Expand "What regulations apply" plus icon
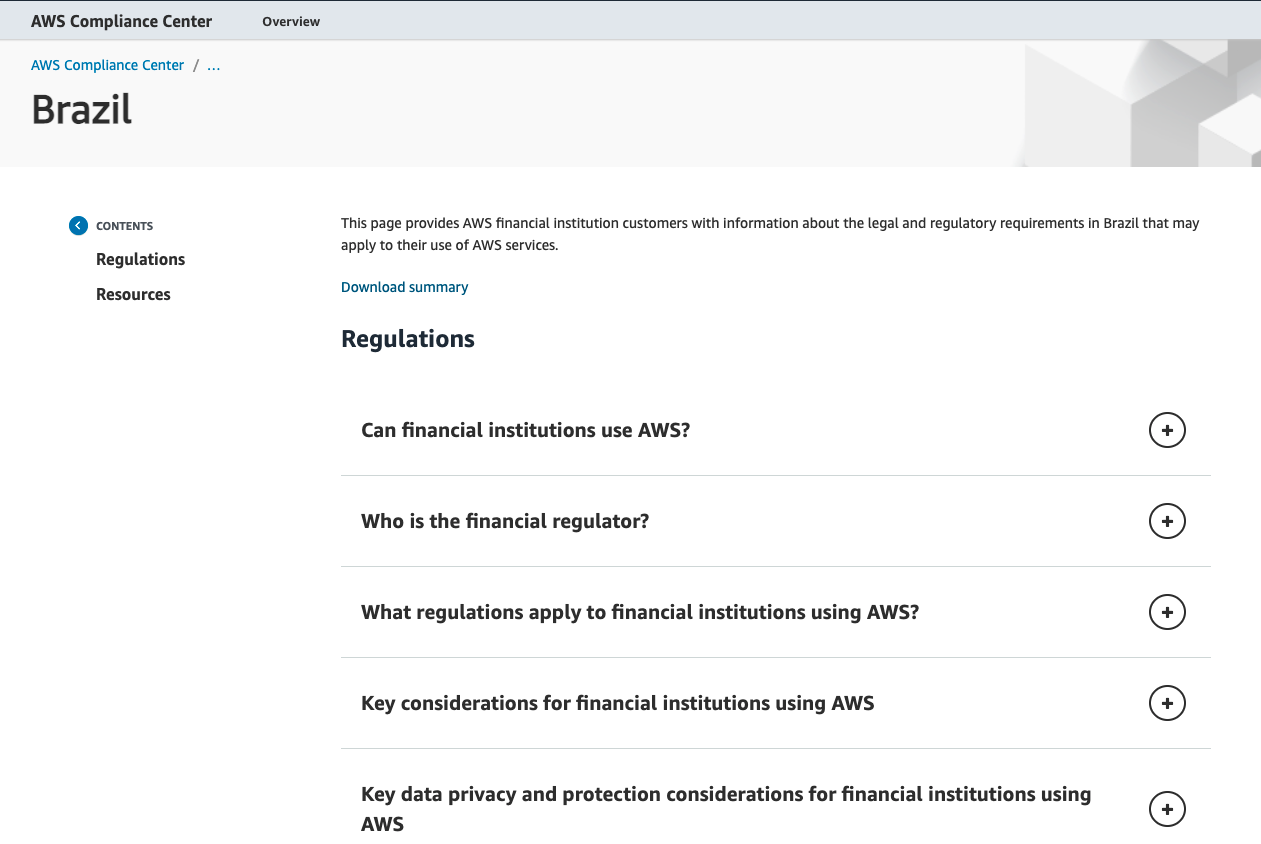 pyautogui.click(x=1167, y=612)
